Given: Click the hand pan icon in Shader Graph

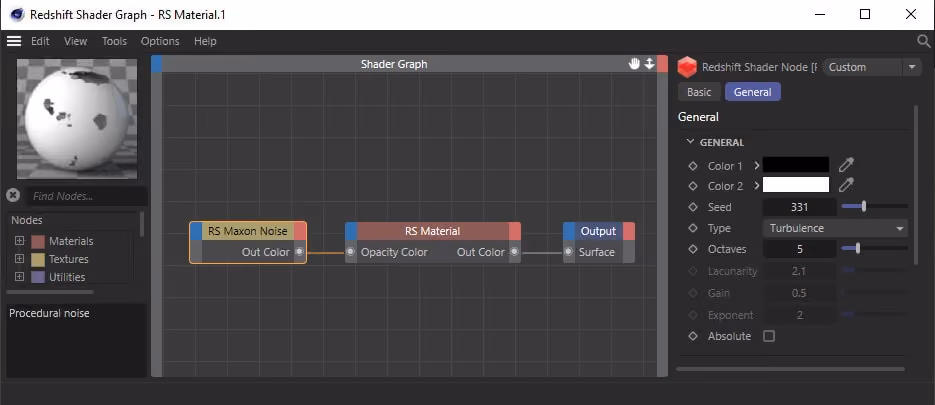Looking at the screenshot, I should click(634, 64).
